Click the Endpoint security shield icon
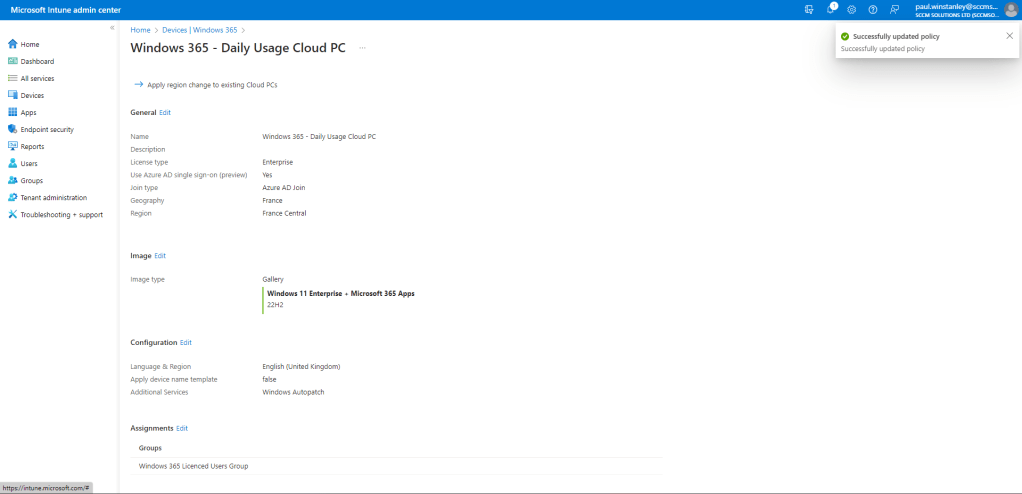The image size is (1022, 494). coord(13,129)
